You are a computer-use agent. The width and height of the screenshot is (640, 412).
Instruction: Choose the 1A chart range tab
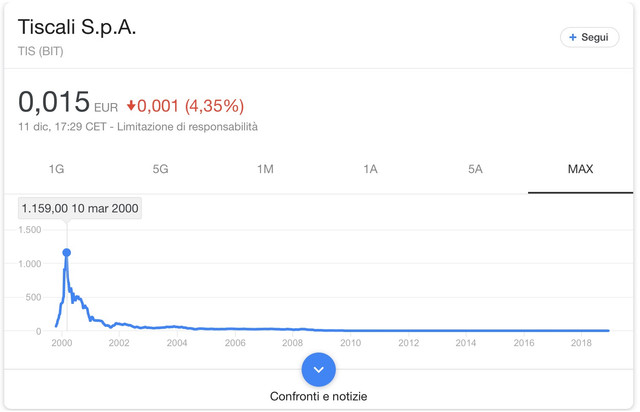coord(370,169)
